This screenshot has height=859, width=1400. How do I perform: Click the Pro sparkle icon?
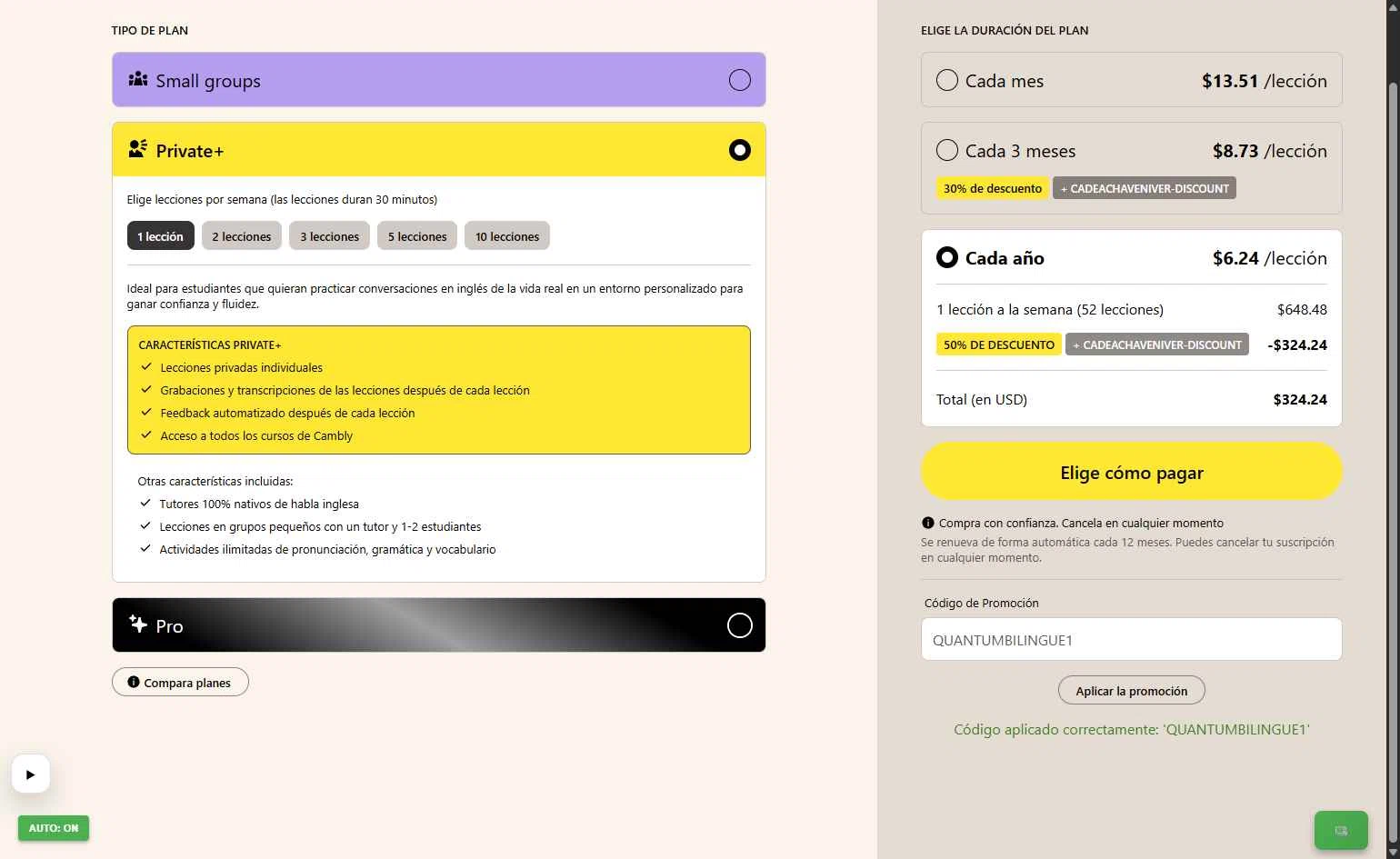click(138, 624)
